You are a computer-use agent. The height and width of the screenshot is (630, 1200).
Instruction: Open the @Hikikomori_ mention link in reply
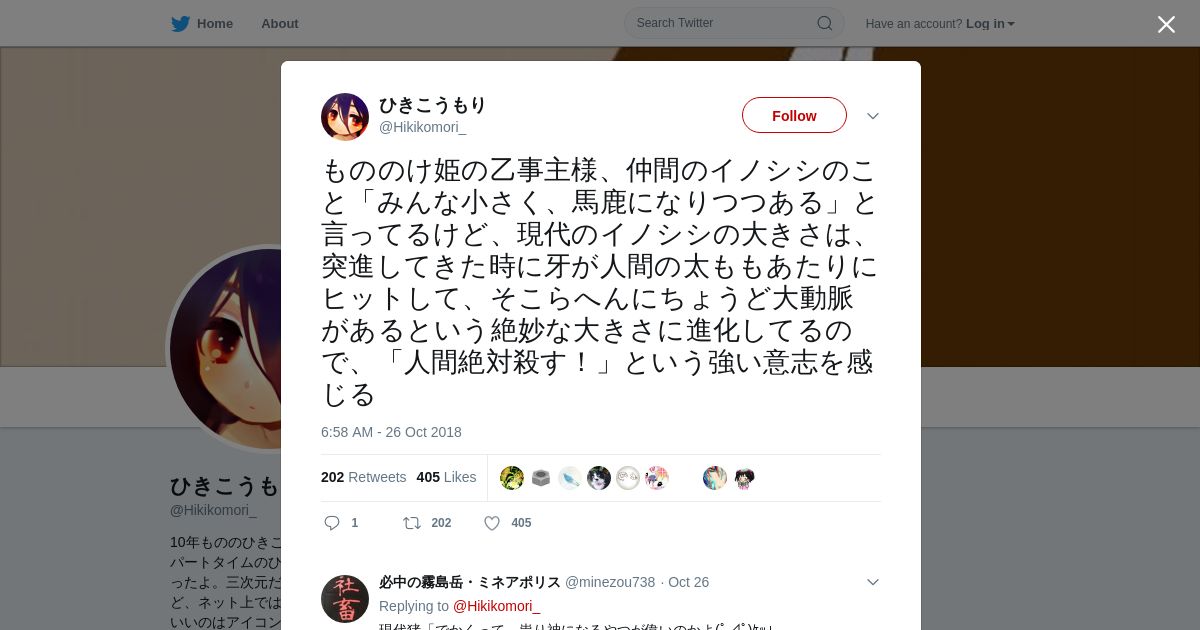click(496, 606)
